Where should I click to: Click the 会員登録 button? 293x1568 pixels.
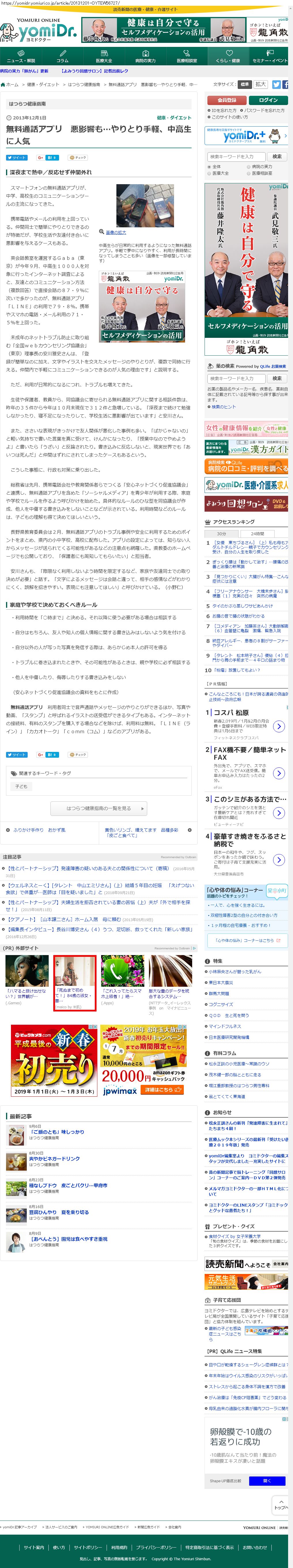(x=227, y=100)
